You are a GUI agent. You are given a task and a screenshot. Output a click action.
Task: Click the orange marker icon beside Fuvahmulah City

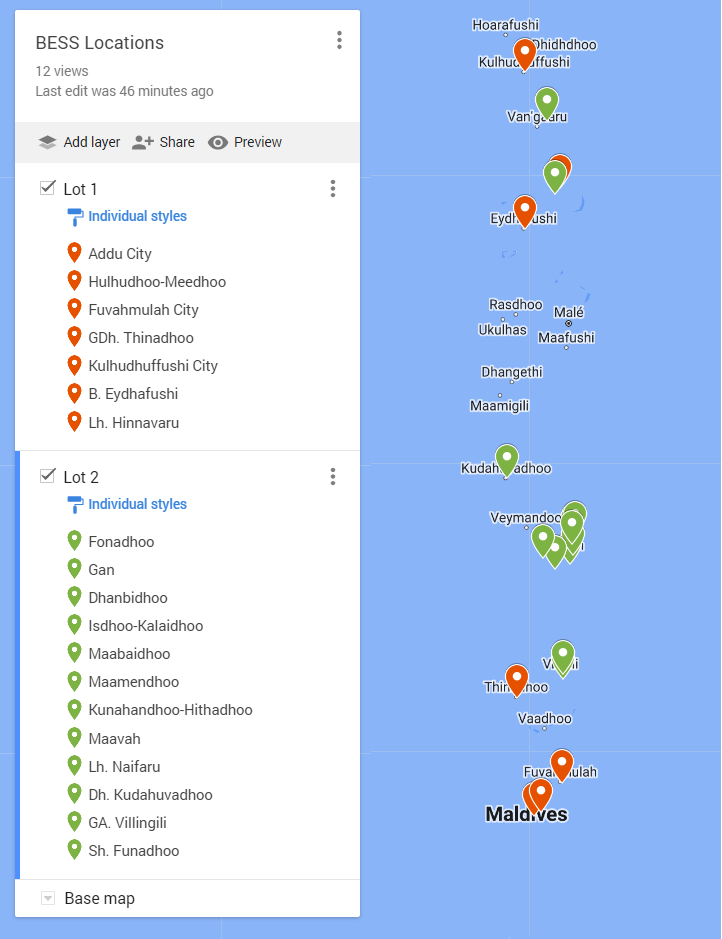(74, 309)
